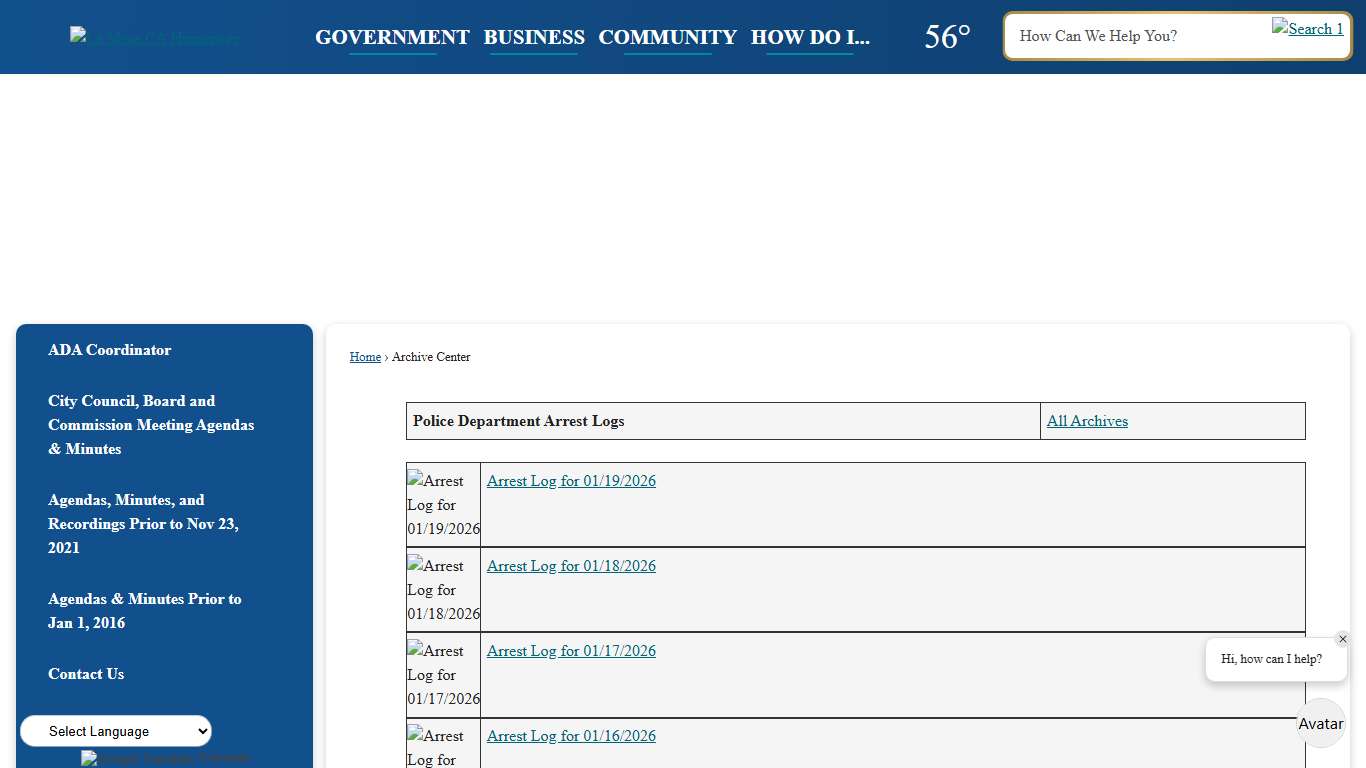Click the Arrest Log for 01/16/2026 thumbnail

[442, 744]
